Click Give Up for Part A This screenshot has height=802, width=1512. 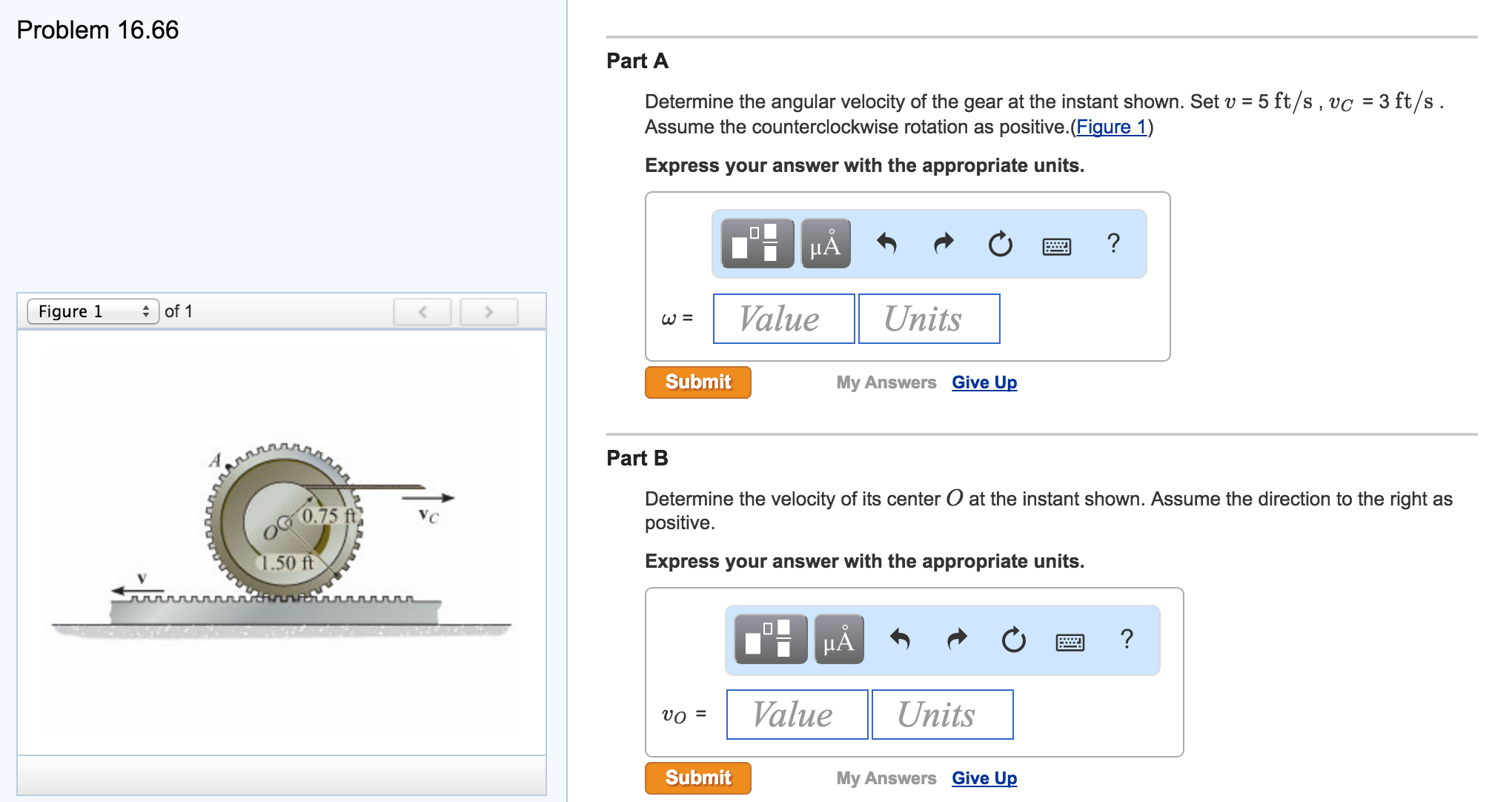(984, 382)
